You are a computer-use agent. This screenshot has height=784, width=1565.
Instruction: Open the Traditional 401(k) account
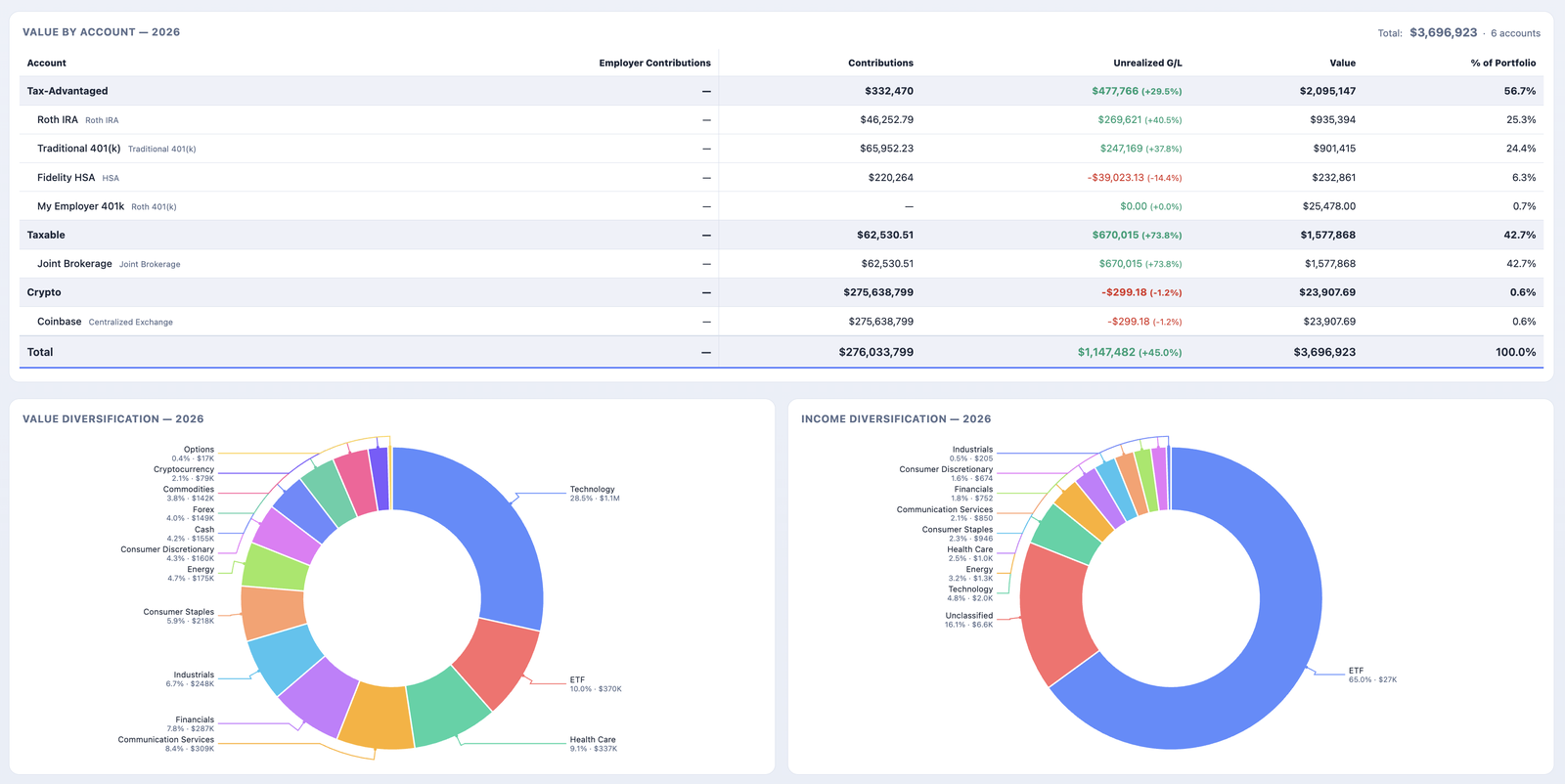(782, 149)
